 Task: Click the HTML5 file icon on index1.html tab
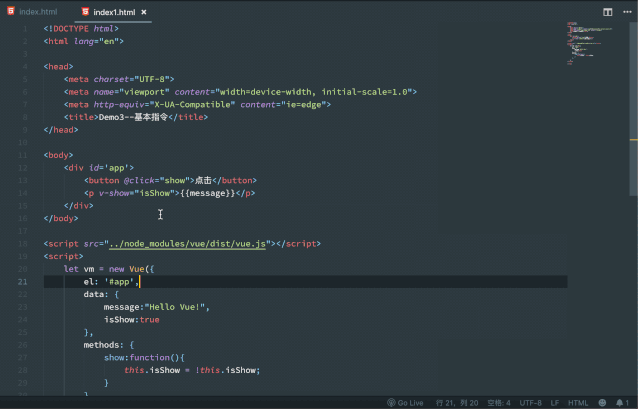click(x=85, y=11)
